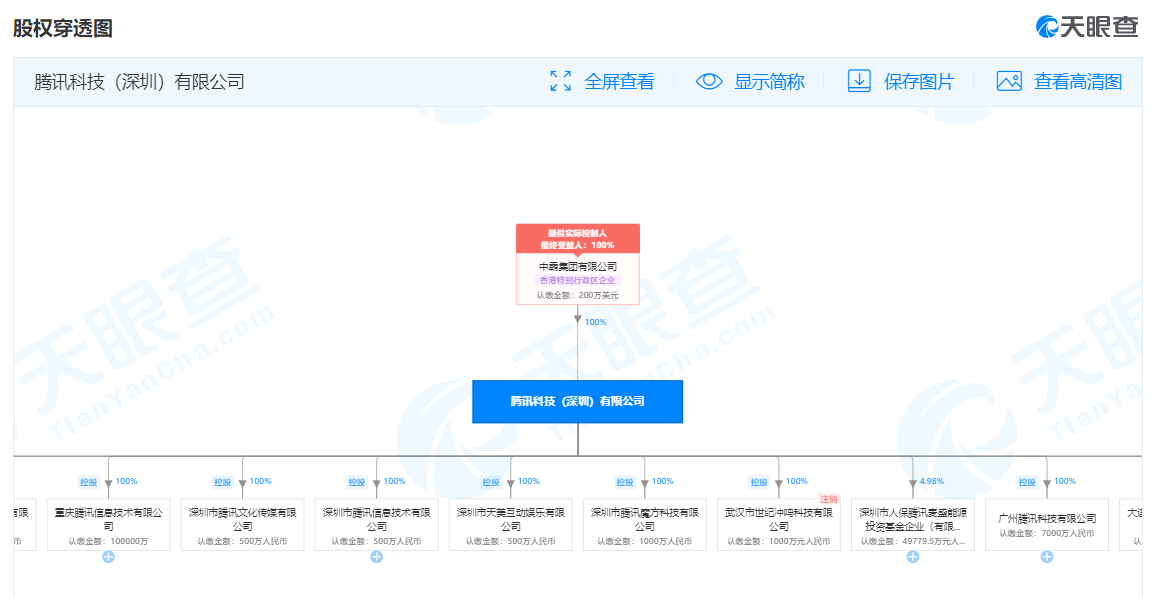Open fullscreen view via 全屏查看 label
1151x597 pixels.
(620, 82)
